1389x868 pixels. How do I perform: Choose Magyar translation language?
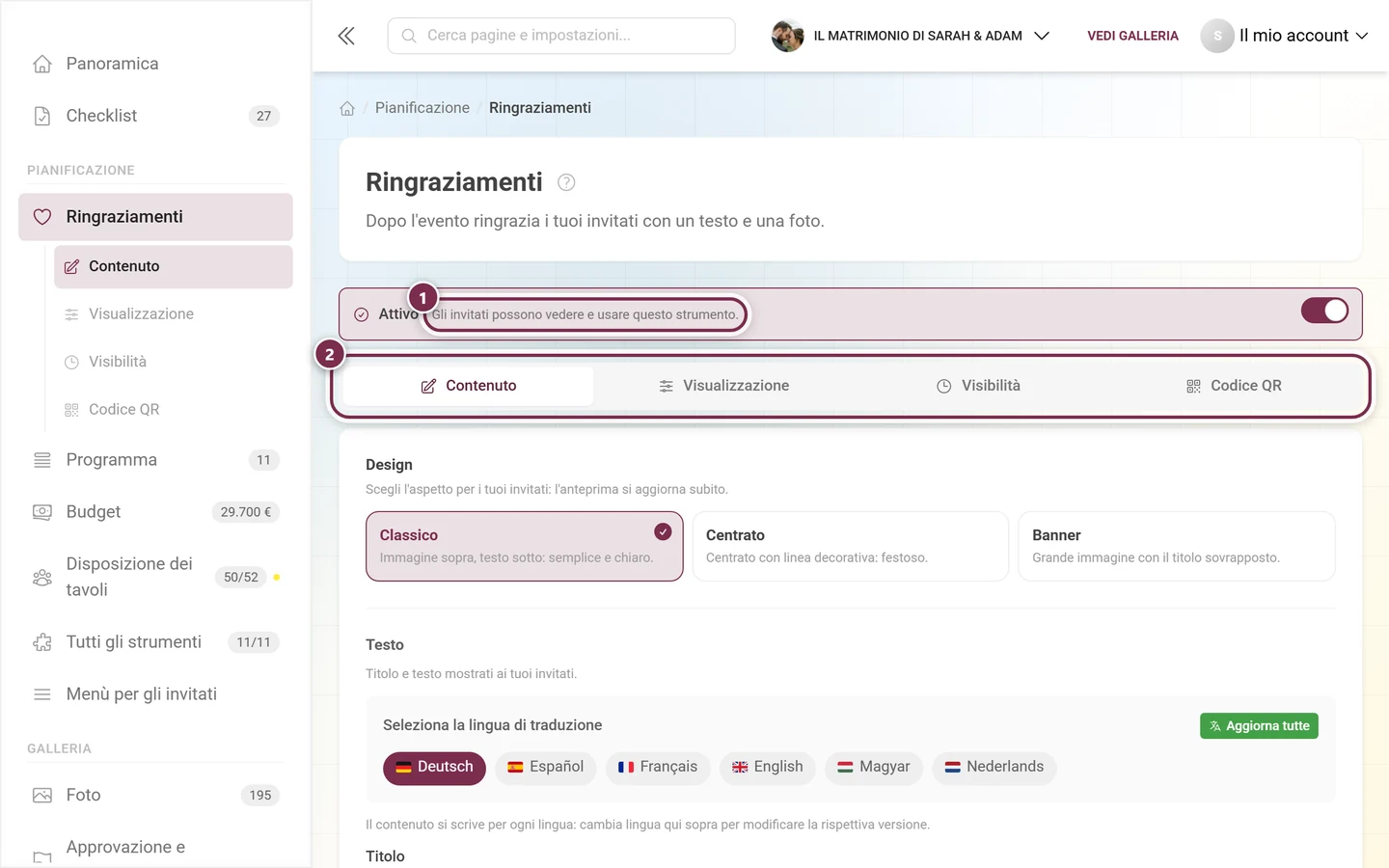click(874, 768)
